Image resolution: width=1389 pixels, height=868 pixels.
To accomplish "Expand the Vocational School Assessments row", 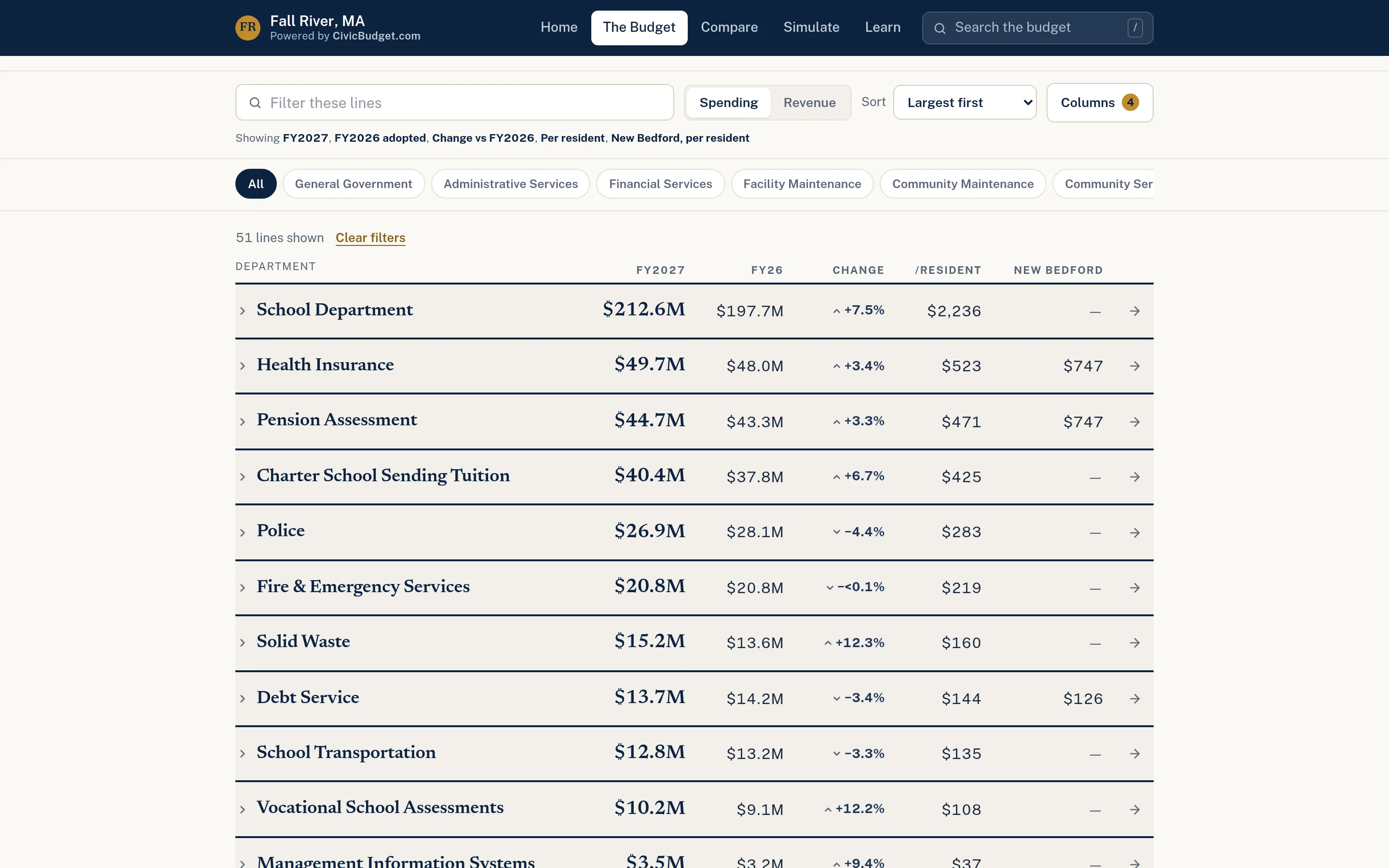I will [242, 810].
